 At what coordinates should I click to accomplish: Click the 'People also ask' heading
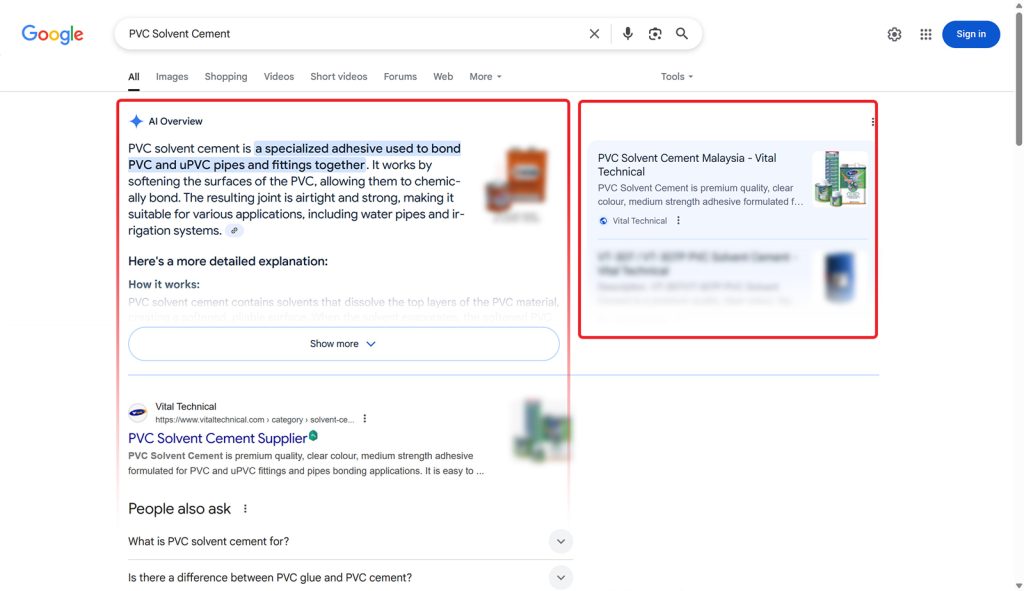tap(180, 509)
